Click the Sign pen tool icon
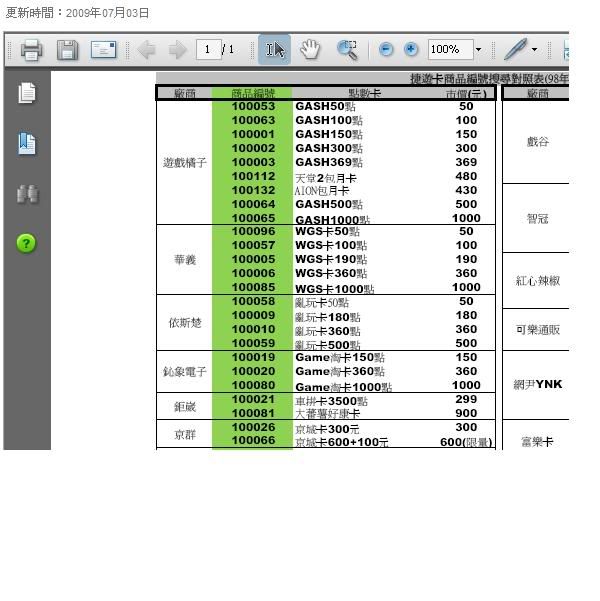 tap(515, 49)
